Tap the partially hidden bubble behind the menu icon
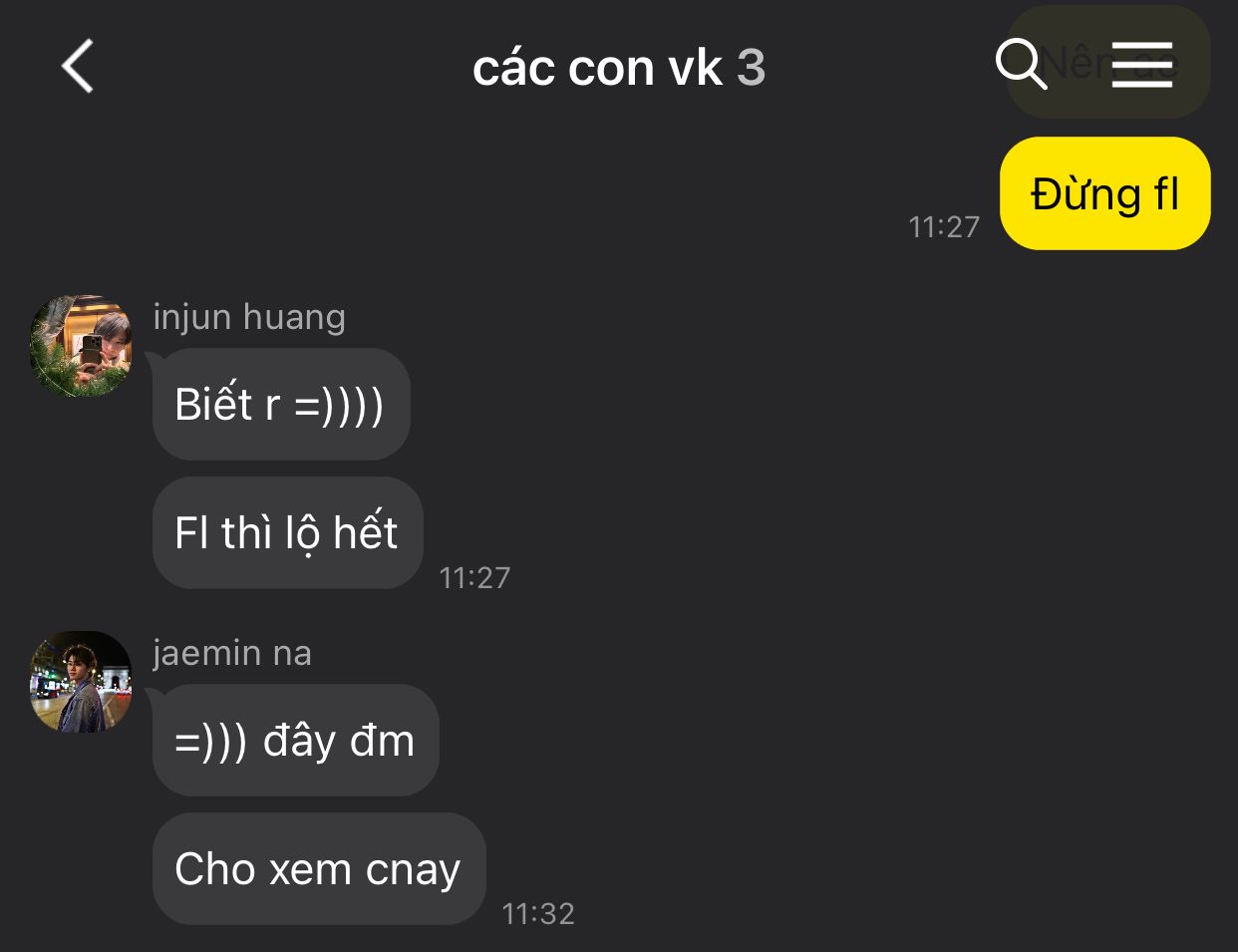Viewport: 1238px width, 952px height. pyautogui.click(x=1107, y=62)
